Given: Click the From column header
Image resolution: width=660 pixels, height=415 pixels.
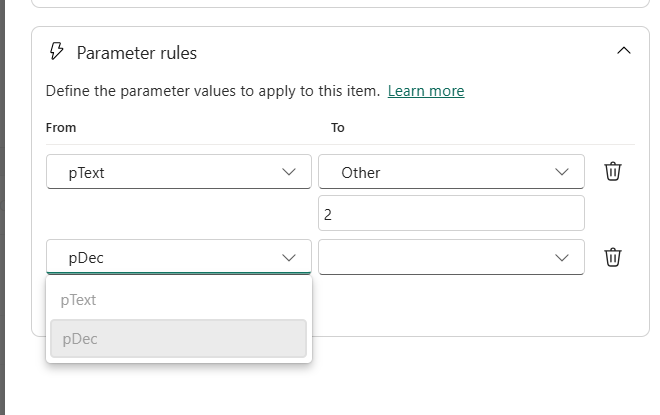Looking at the screenshot, I should (x=61, y=128).
